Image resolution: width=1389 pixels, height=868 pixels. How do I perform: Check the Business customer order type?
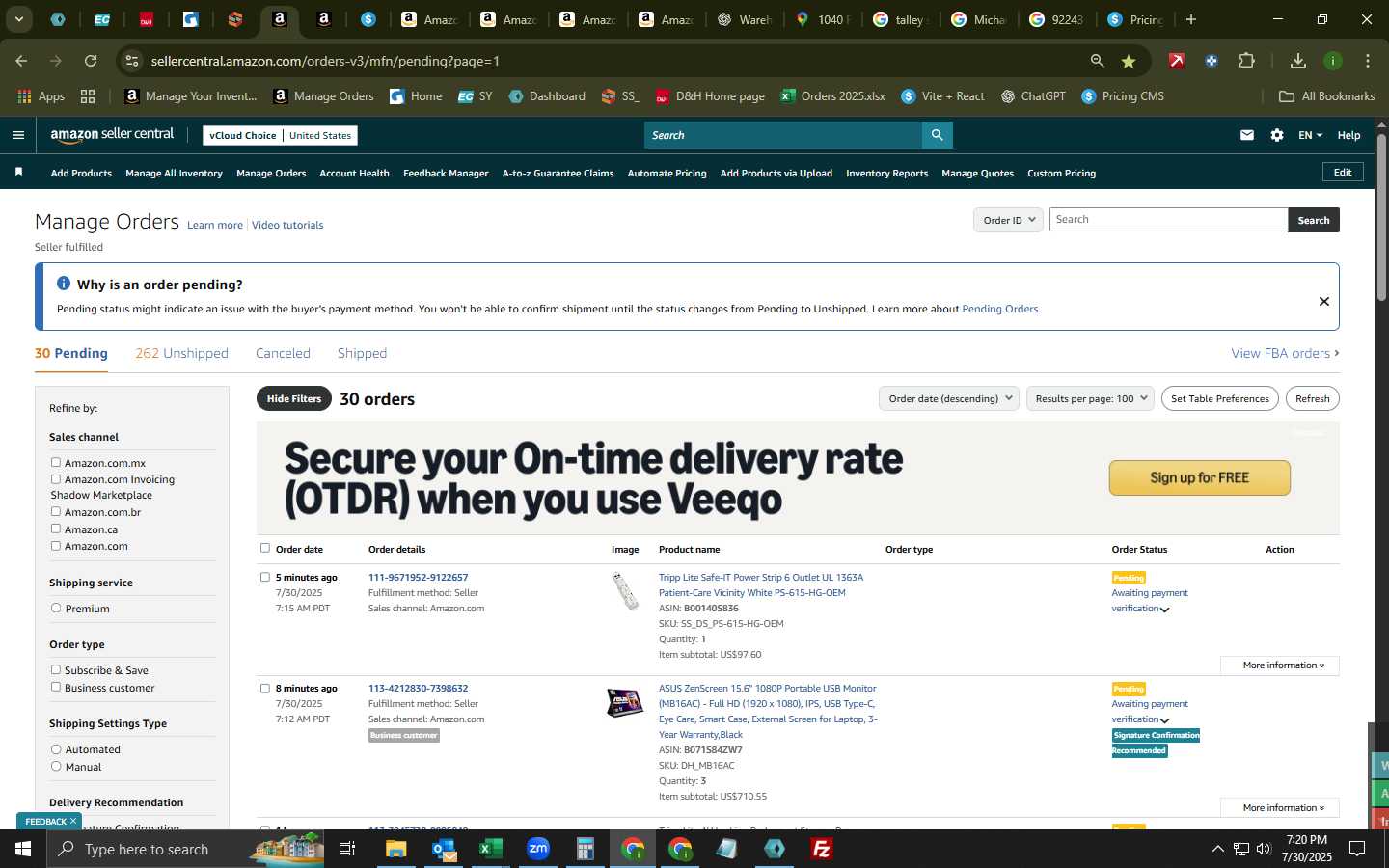click(56, 687)
